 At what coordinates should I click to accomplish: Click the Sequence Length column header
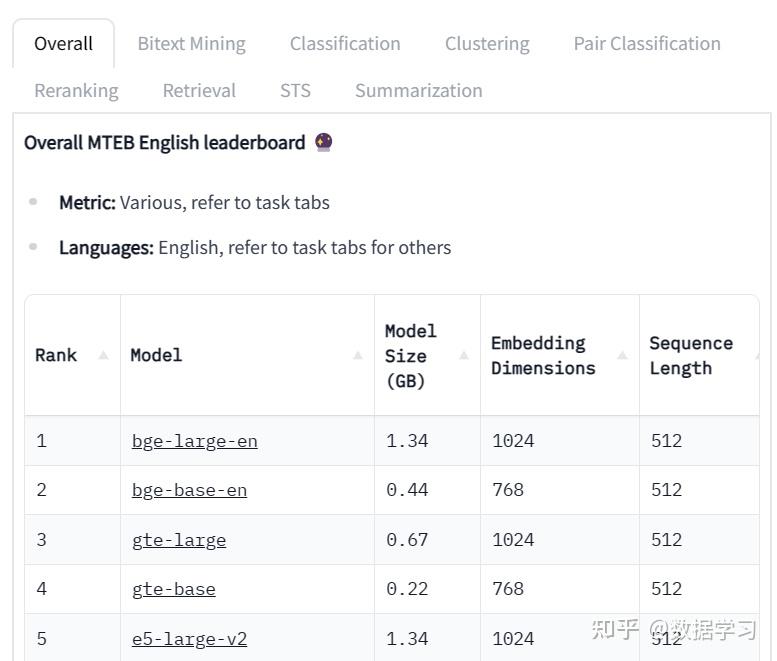691,355
